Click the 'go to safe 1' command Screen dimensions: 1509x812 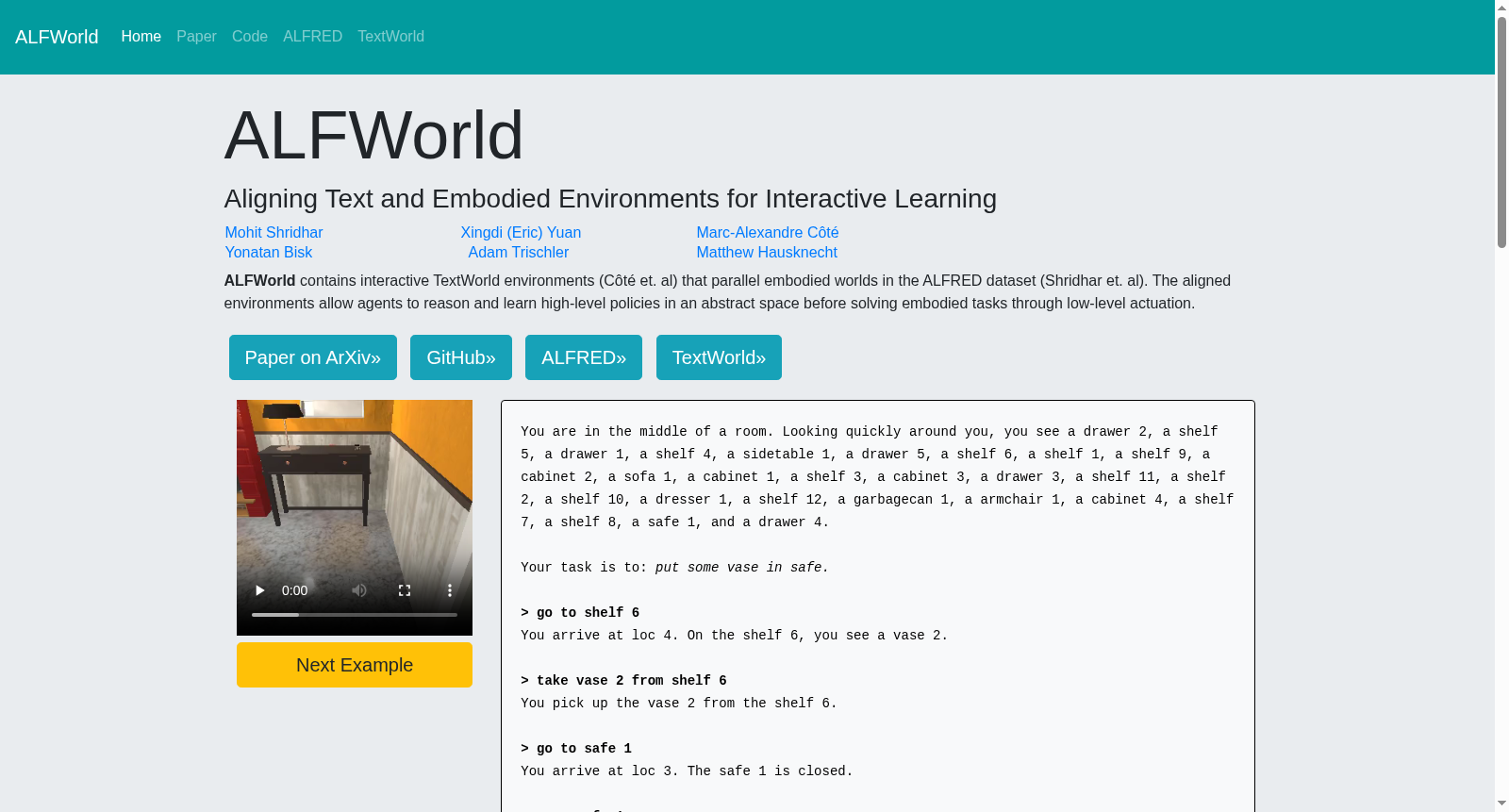coord(576,749)
